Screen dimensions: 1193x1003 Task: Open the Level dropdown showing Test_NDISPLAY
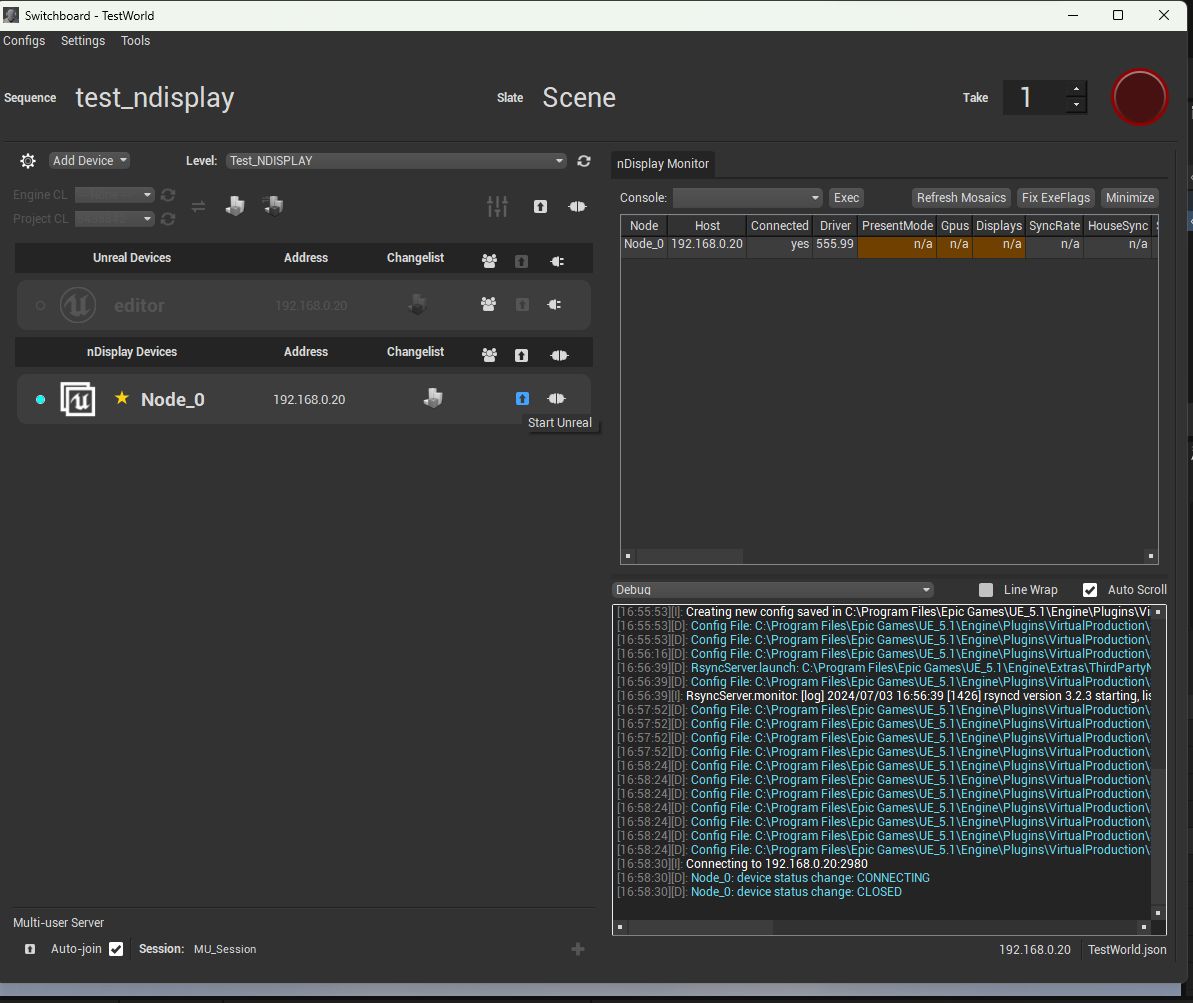click(396, 161)
